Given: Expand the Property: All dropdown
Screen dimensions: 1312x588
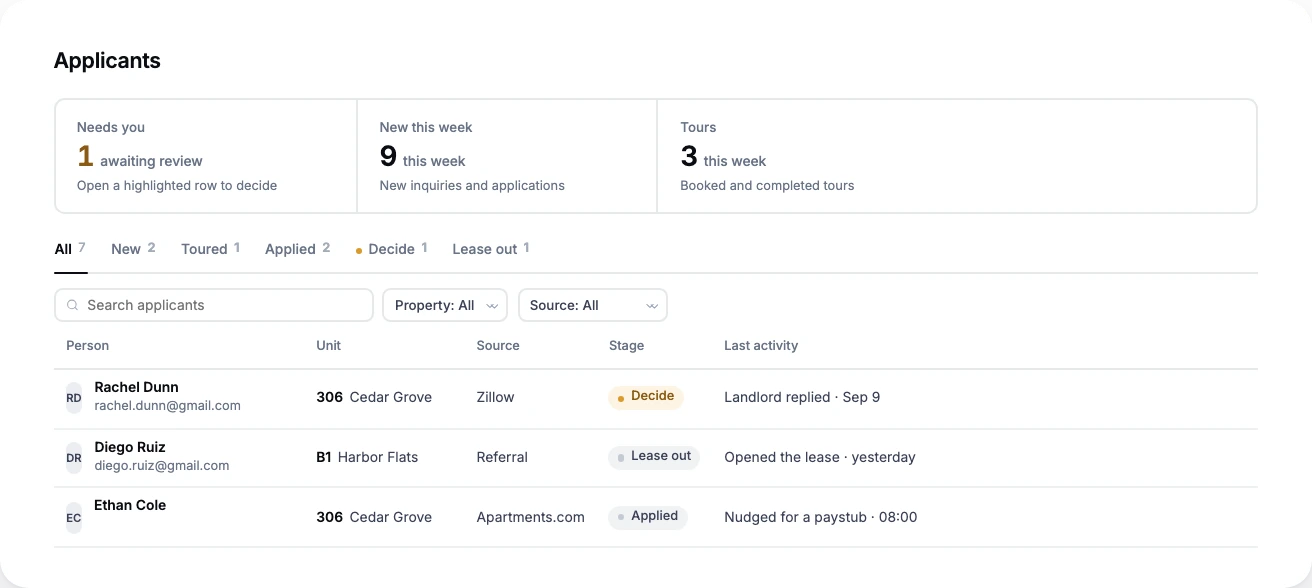Looking at the screenshot, I should pos(445,305).
